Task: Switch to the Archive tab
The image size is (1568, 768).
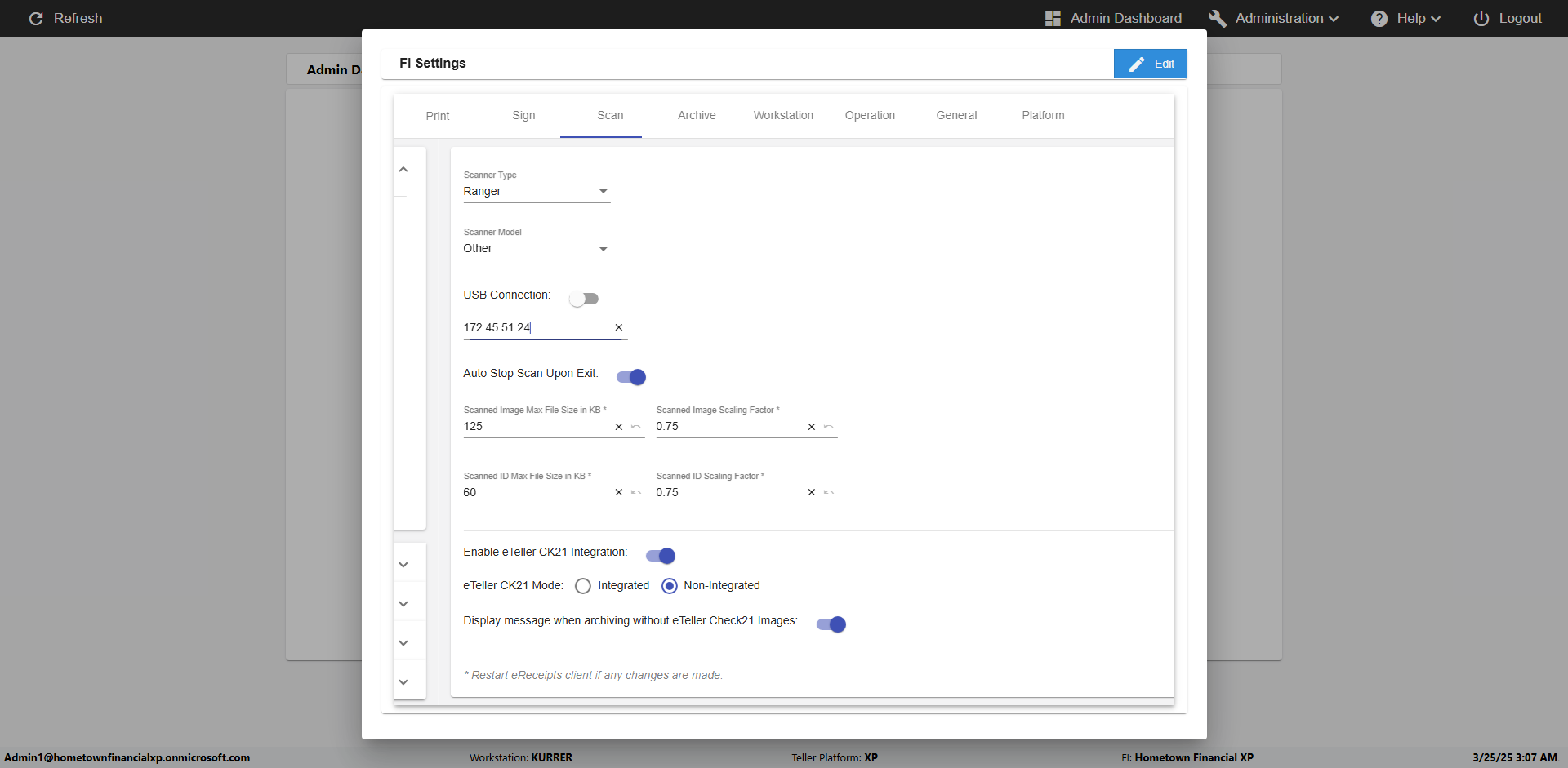Action: (696, 115)
